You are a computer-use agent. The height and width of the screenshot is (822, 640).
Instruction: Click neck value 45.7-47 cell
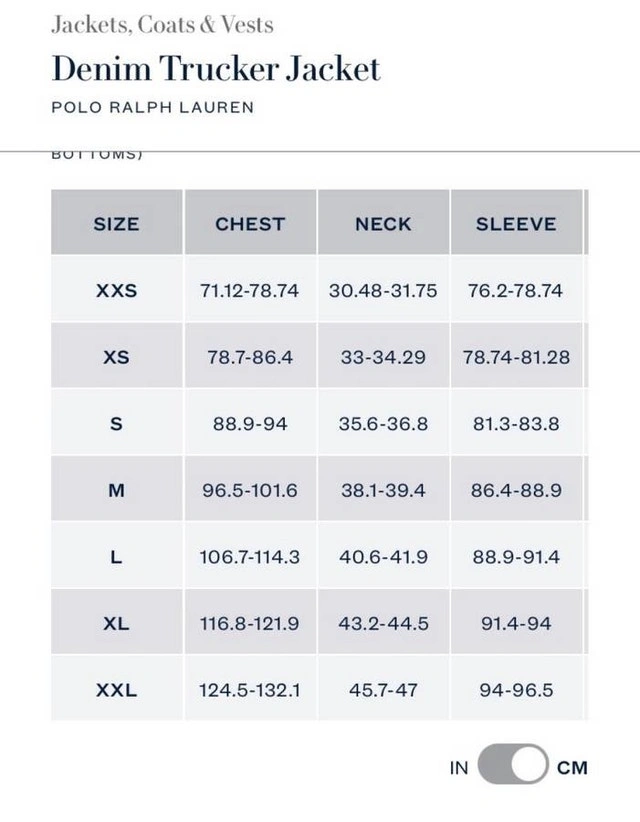(x=383, y=690)
